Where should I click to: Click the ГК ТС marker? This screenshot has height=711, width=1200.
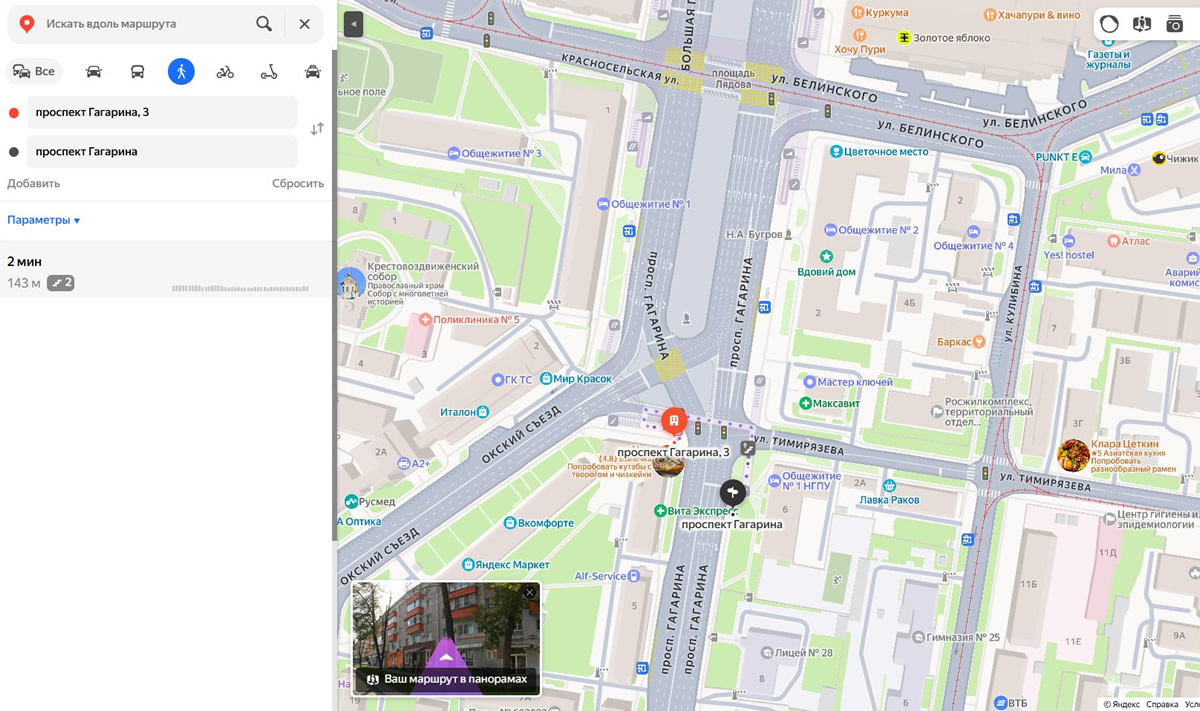(x=498, y=379)
